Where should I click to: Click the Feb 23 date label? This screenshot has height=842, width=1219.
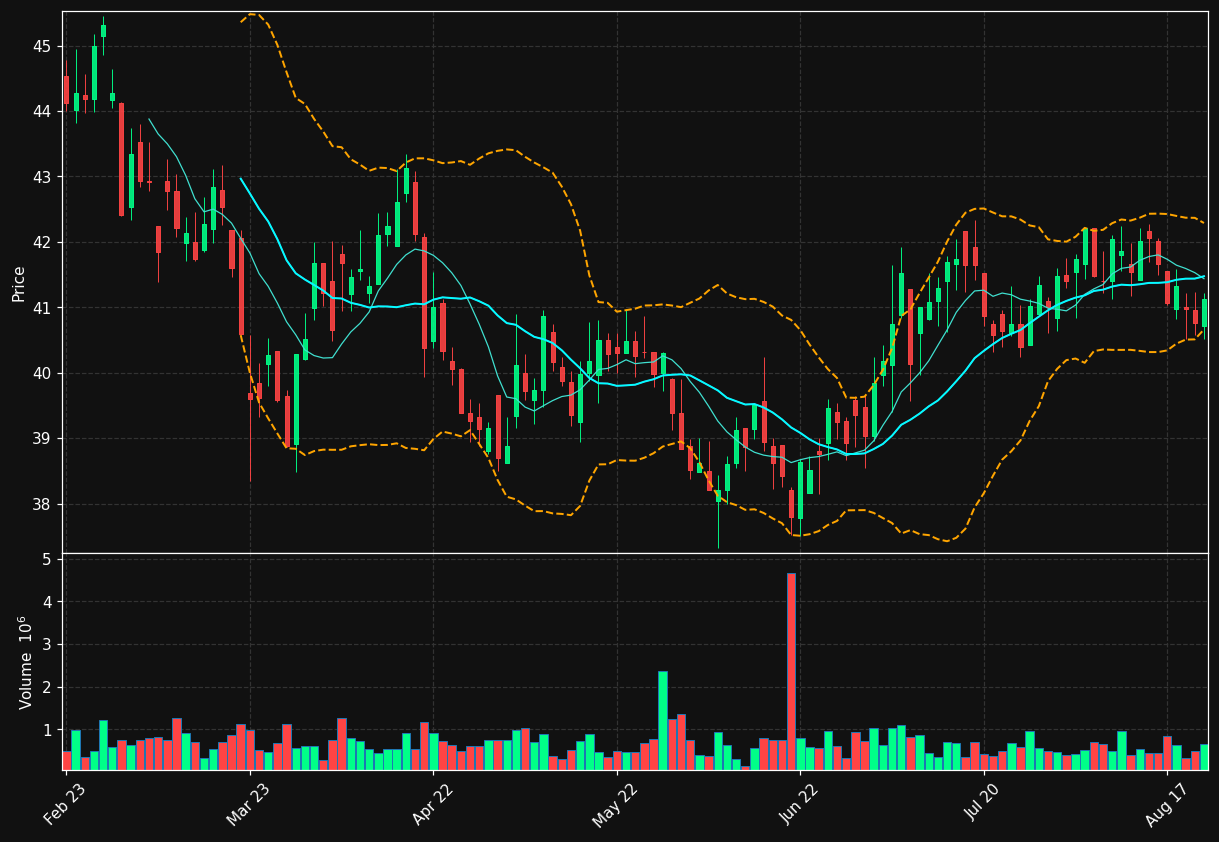[65, 805]
